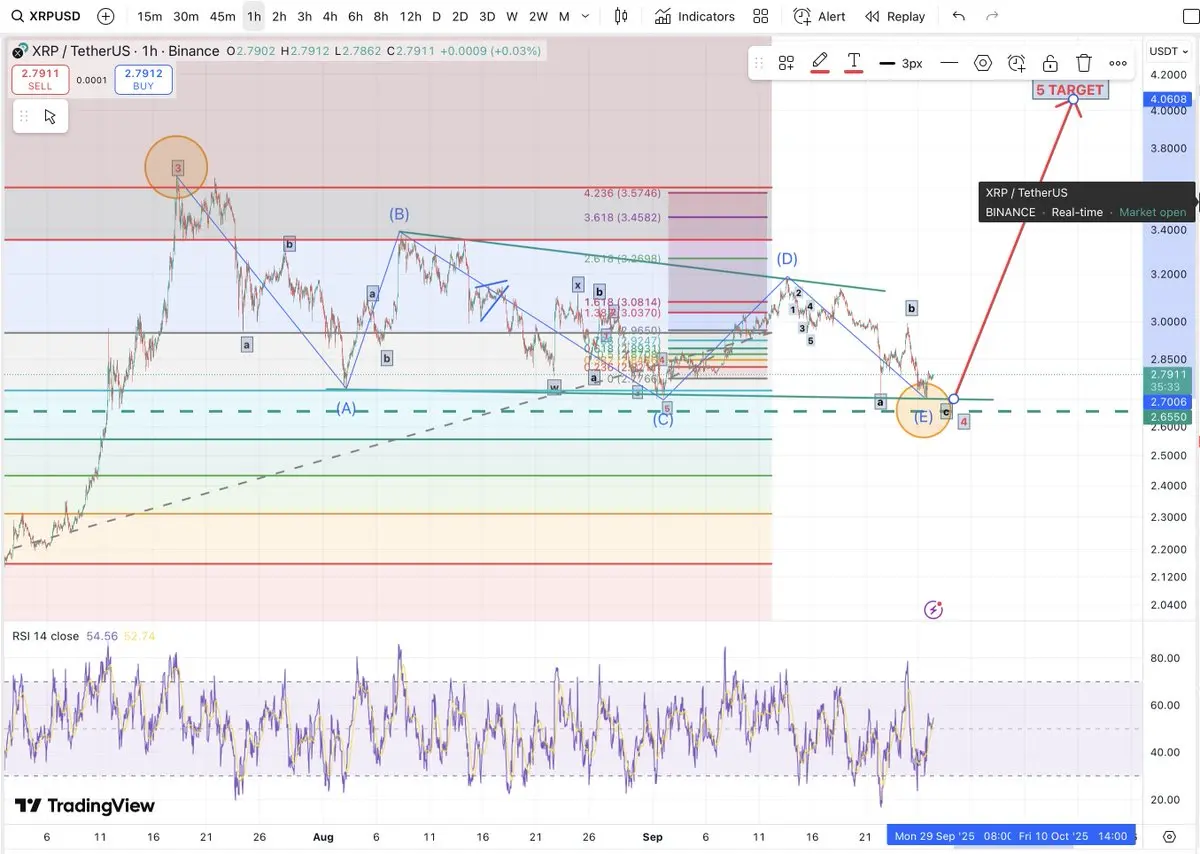The width and height of the screenshot is (1200, 854).
Task: Change text color with T icon
Action: click(854, 62)
